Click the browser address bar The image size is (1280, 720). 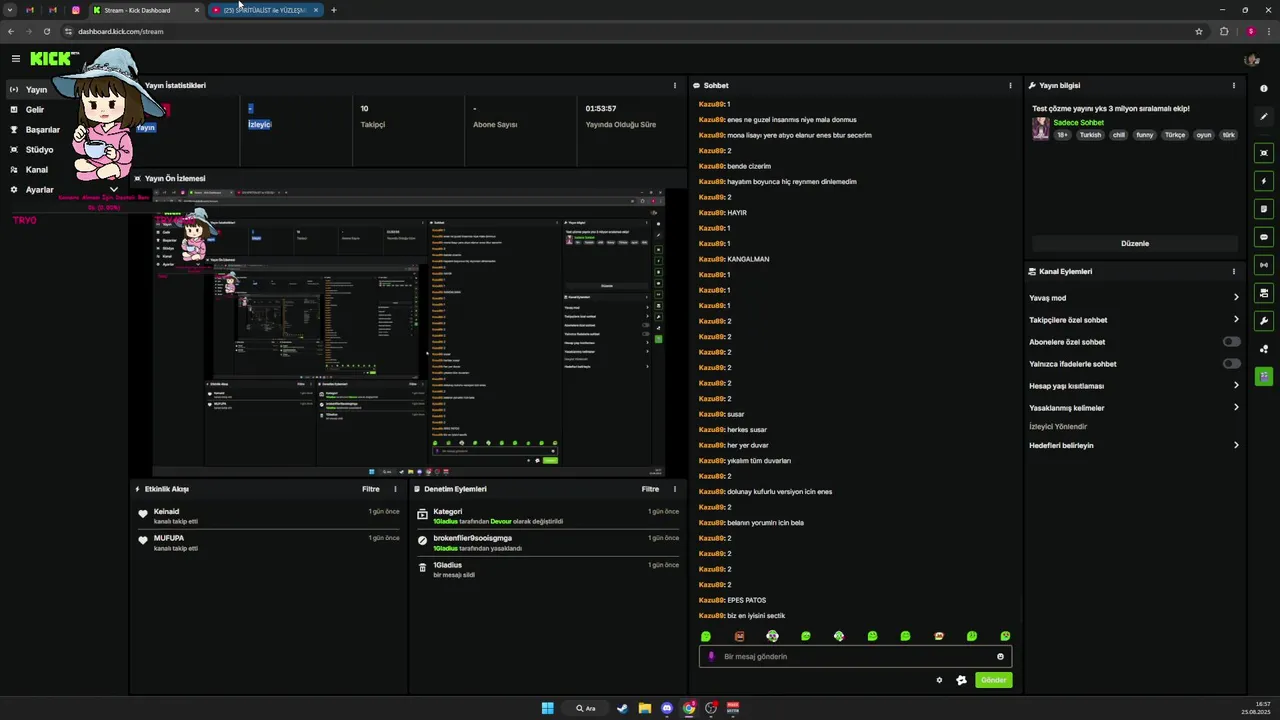pyautogui.click(x=630, y=31)
